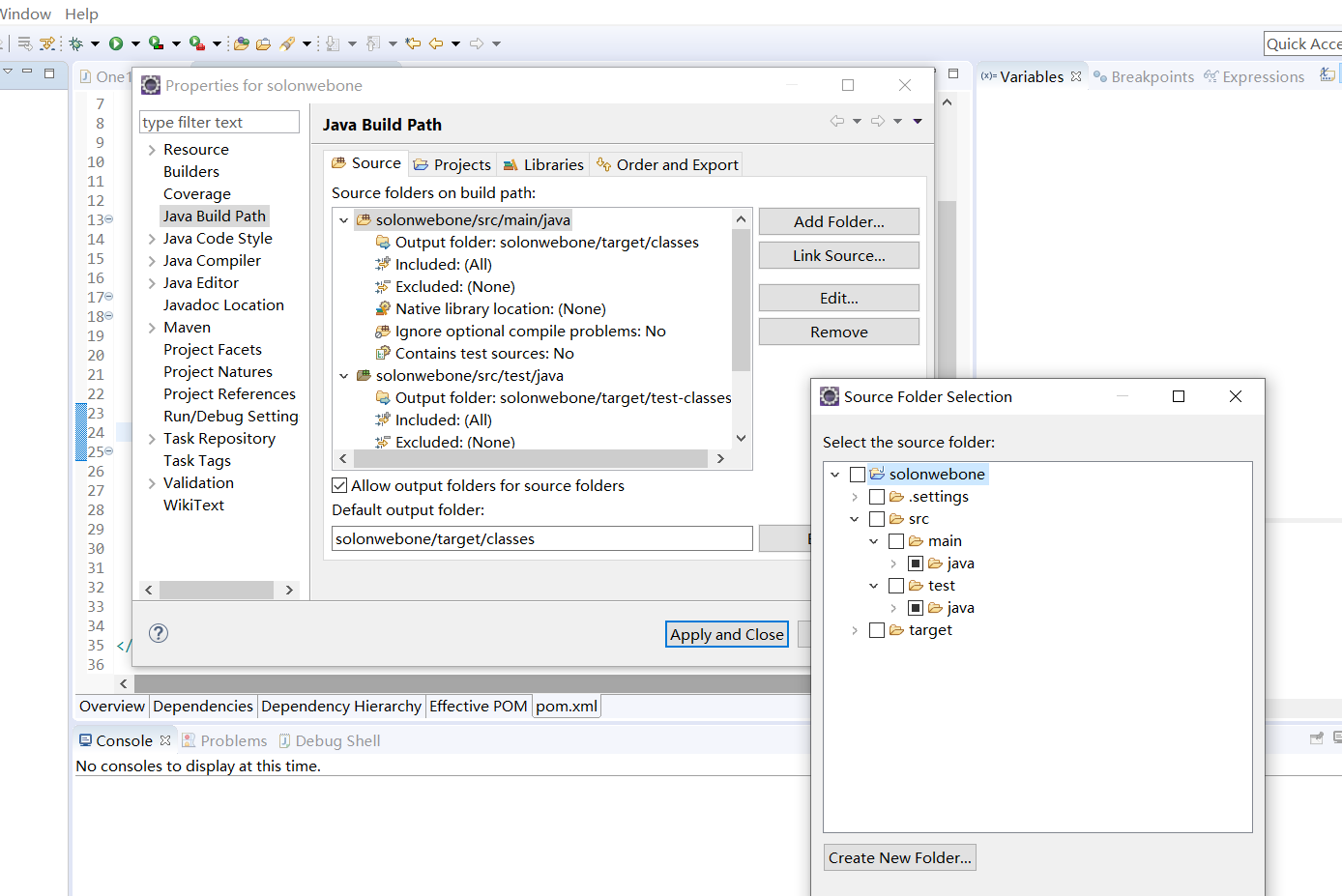The height and width of the screenshot is (896, 1342).
Task: Expand the Maven node
Action: click(152, 328)
